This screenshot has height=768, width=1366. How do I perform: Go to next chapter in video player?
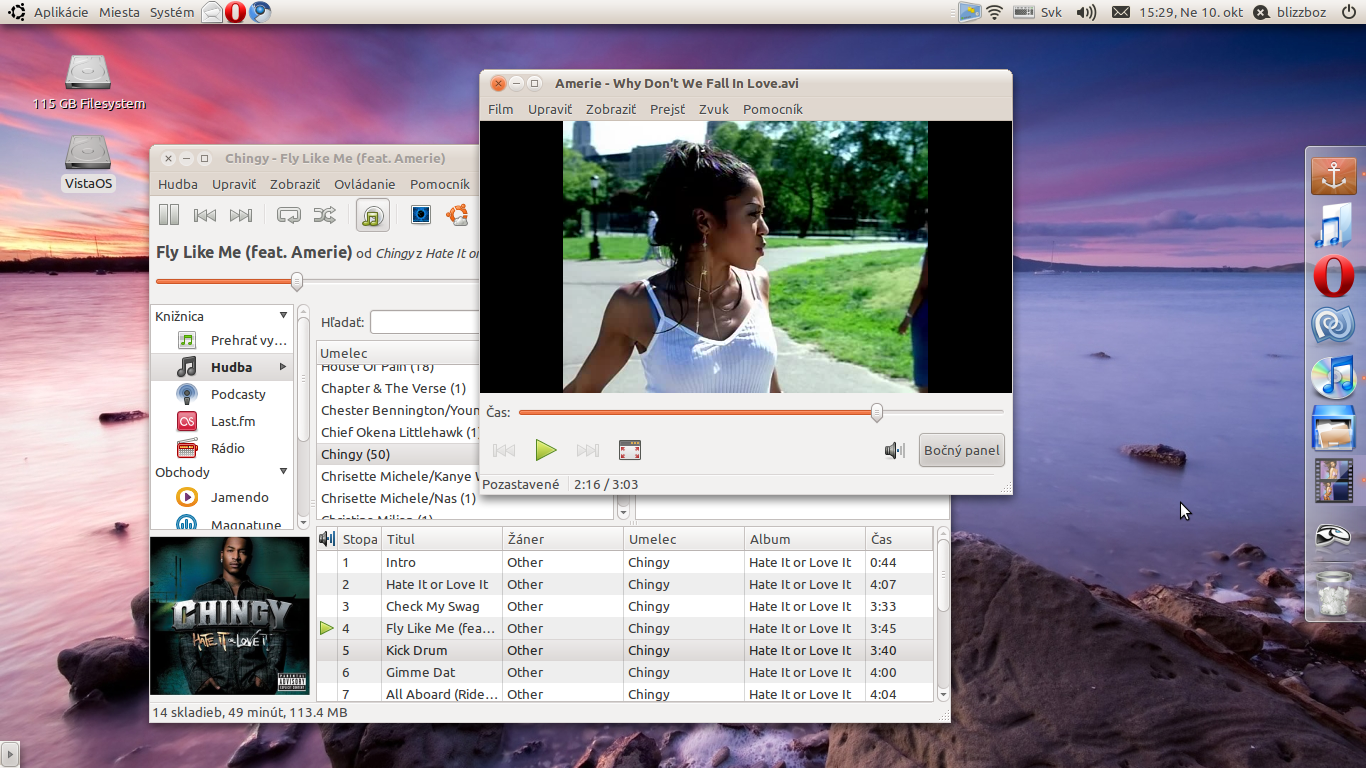pos(588,450)
